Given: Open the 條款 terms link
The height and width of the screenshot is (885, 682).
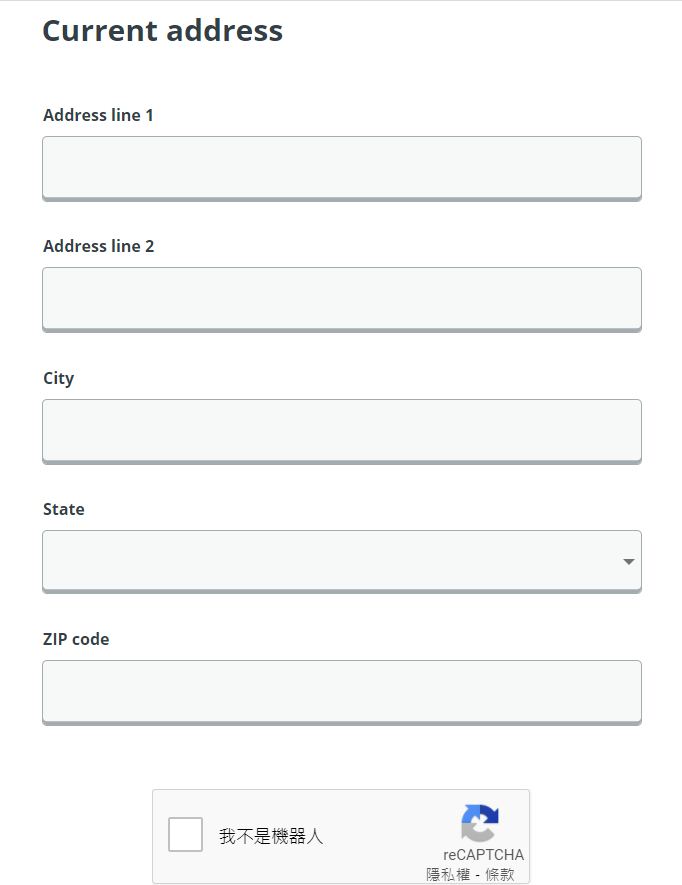Looking at the screenshot, I should [500, 874].
